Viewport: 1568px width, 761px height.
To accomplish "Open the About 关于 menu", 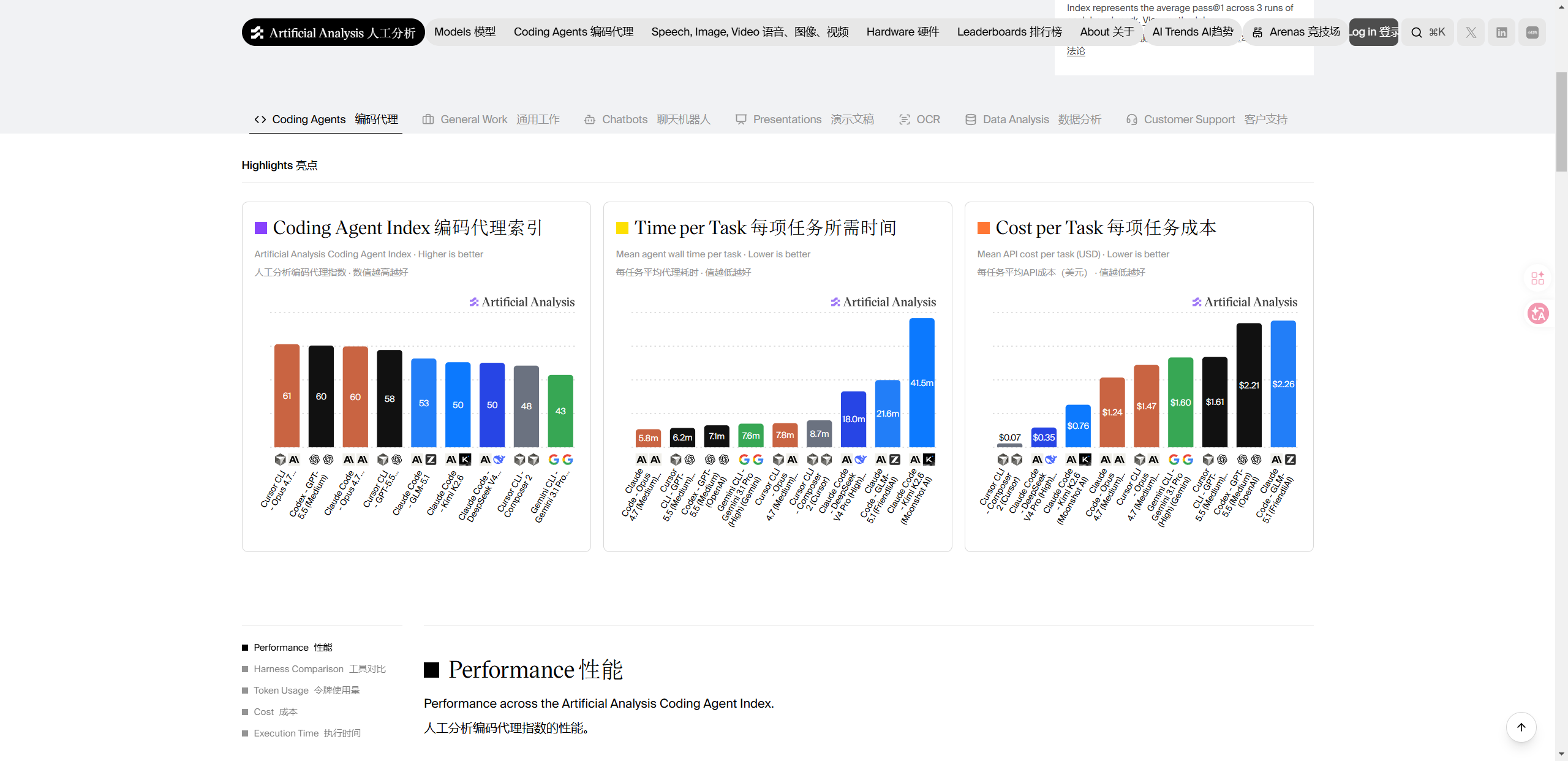I will click(1107, 32).
